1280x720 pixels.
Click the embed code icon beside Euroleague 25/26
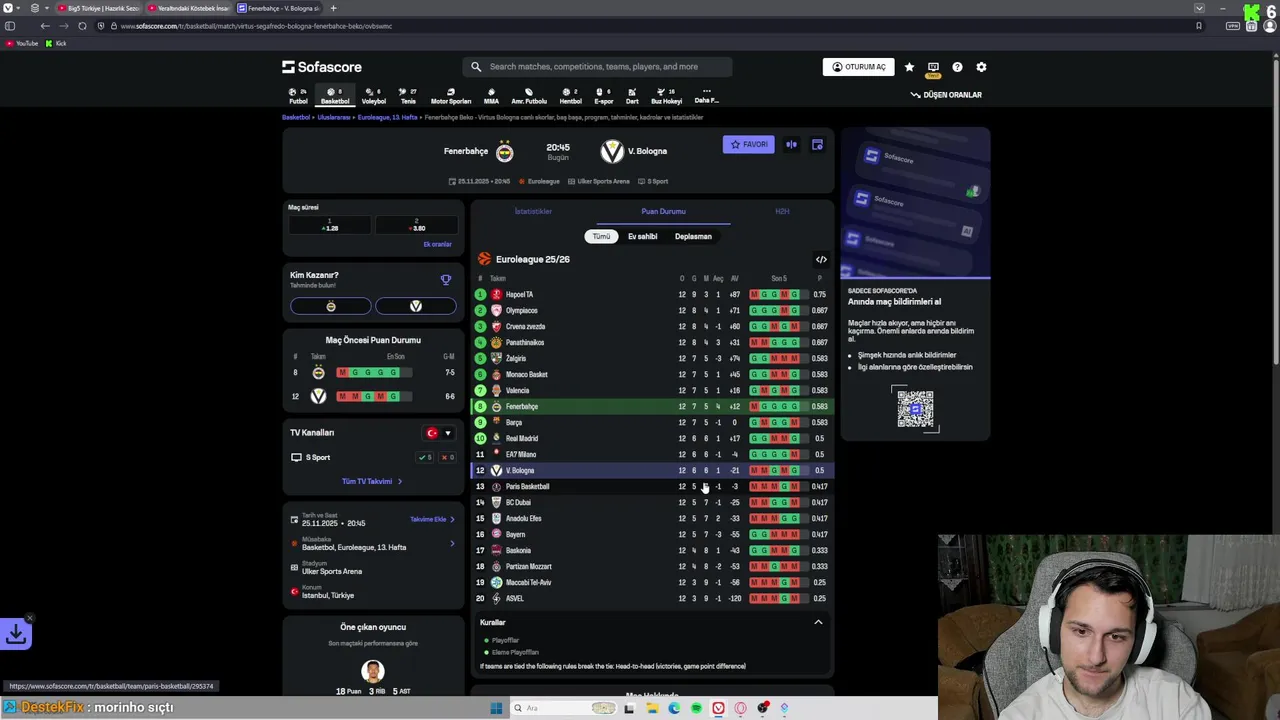pyautogui.click(x=821, y=259)
